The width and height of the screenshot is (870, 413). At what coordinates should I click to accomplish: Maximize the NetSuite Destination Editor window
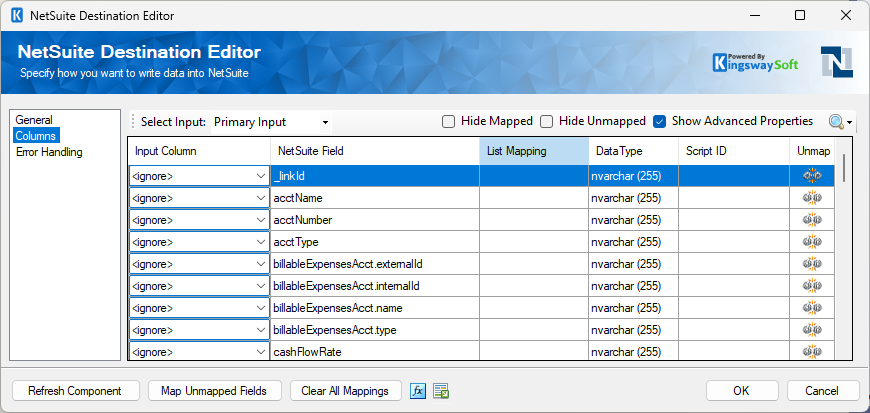click(x=800, y=16)
